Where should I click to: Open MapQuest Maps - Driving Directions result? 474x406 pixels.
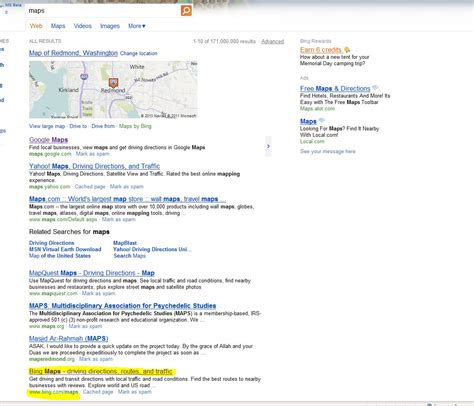[92, 273]
